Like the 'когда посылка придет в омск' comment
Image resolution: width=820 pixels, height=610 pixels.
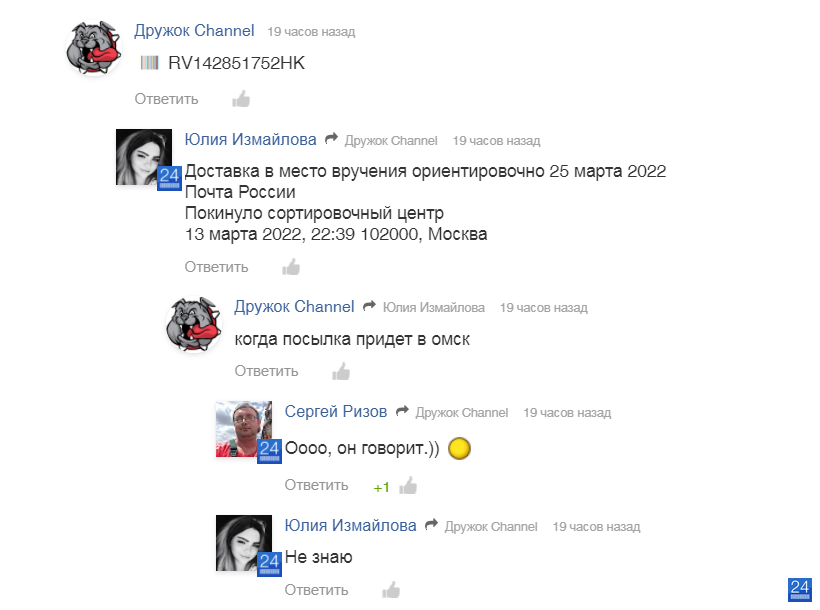341,371
